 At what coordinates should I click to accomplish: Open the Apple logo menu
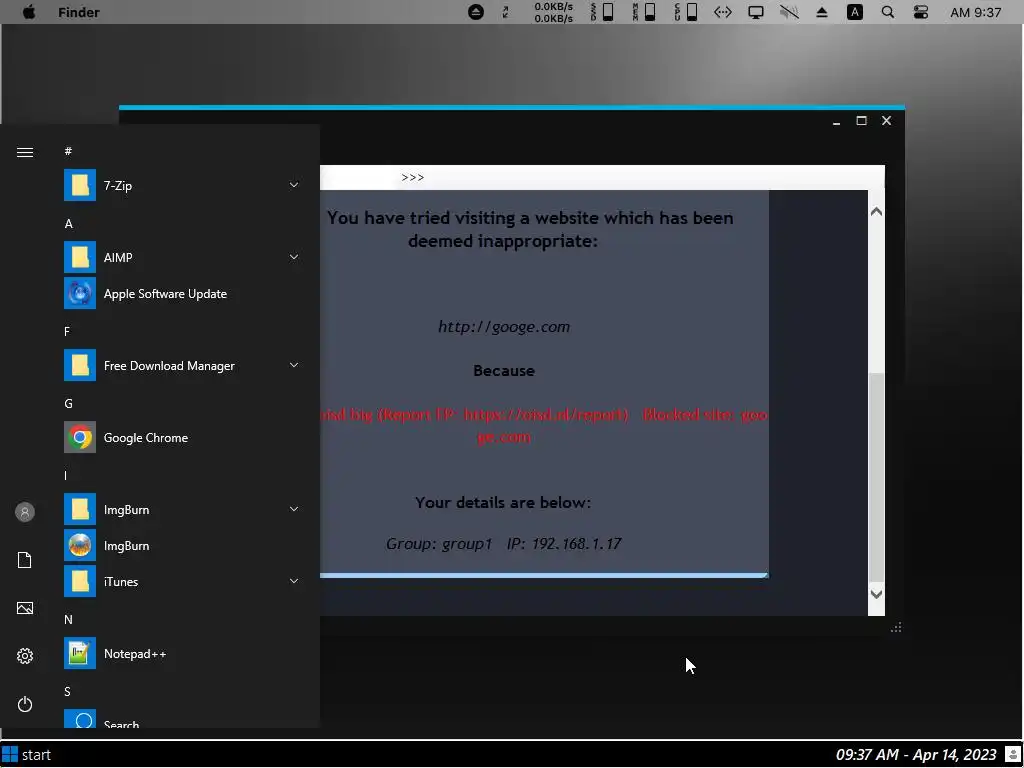(29, 12)
